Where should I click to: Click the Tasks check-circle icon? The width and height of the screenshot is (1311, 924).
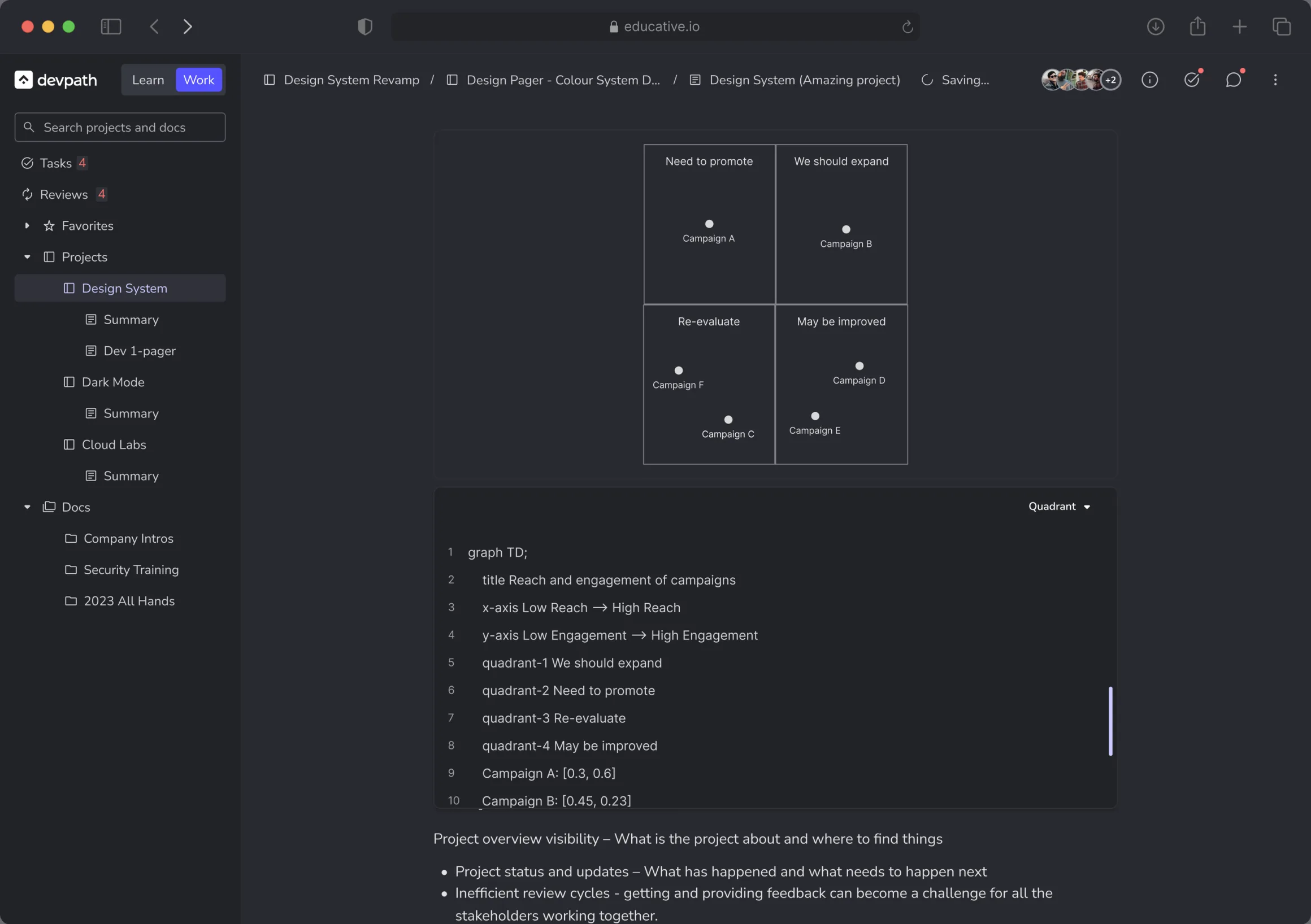[x=27, y=163]
